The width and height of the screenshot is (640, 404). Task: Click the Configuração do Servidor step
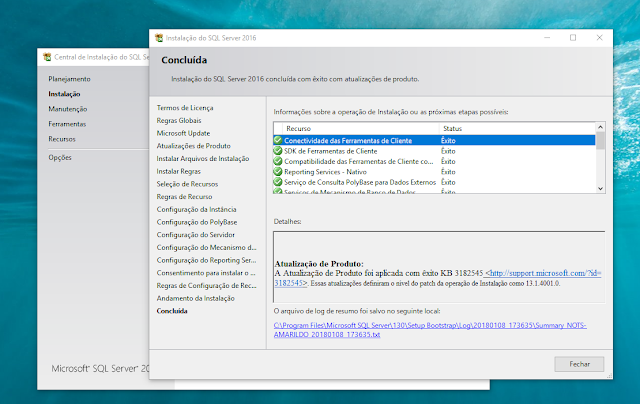(x=196, y=235)
